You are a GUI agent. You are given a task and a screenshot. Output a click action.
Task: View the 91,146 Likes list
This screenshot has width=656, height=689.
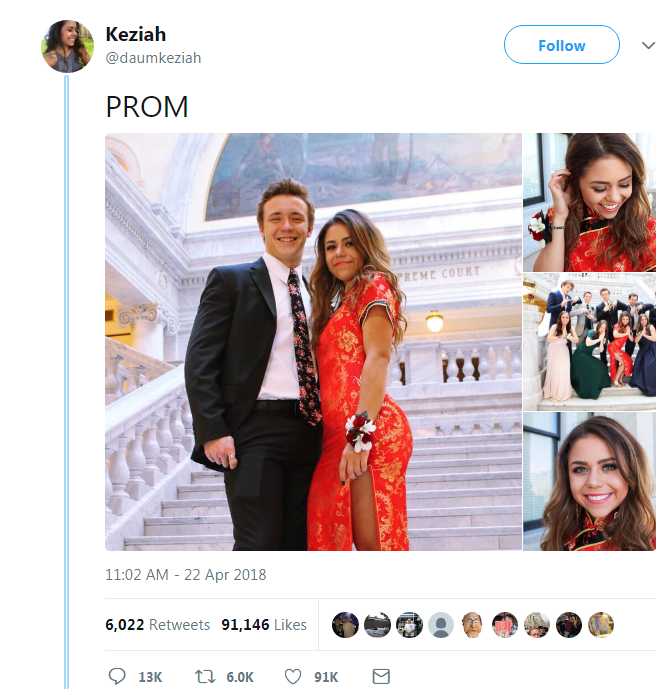click(264, 625)
